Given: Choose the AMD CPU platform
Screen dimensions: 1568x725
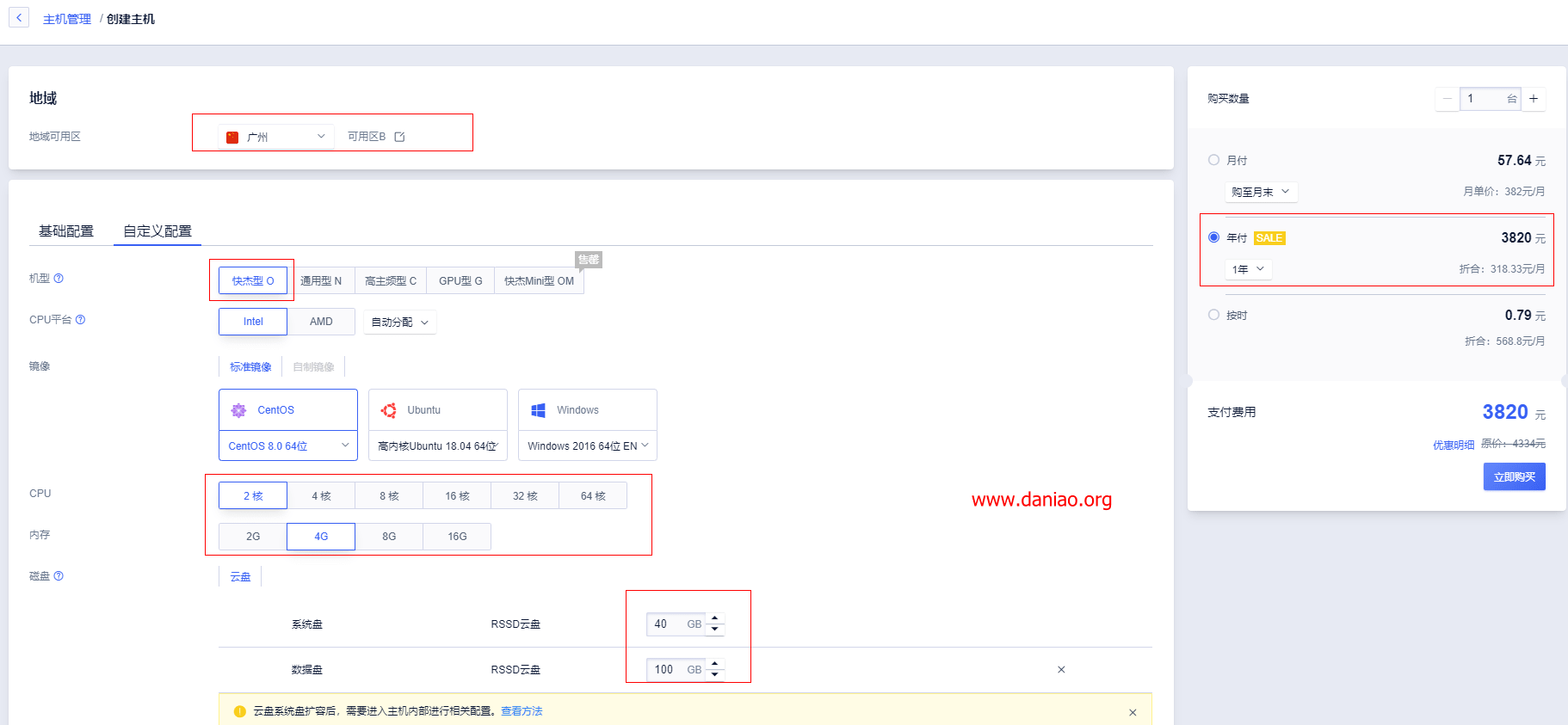Looking at the screenshot, I should 321,322.
